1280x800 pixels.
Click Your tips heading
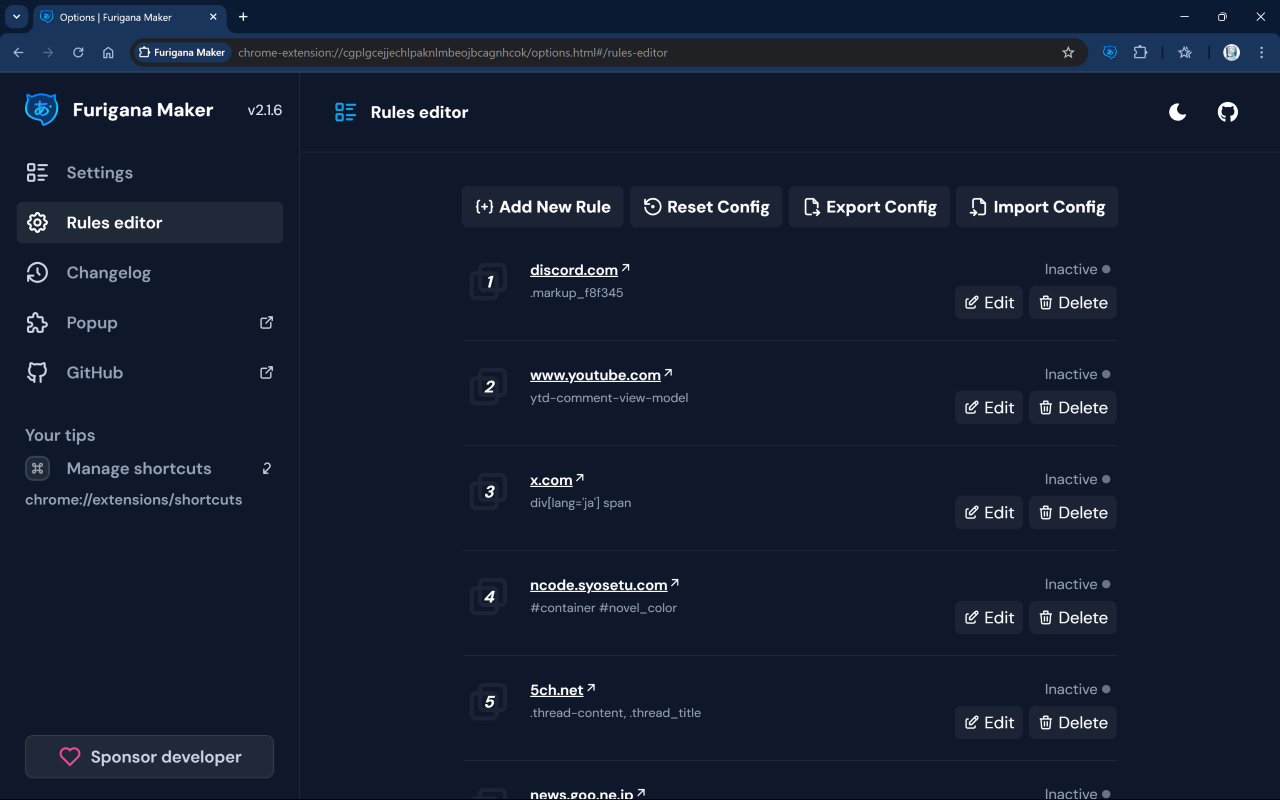pos(60,435)
